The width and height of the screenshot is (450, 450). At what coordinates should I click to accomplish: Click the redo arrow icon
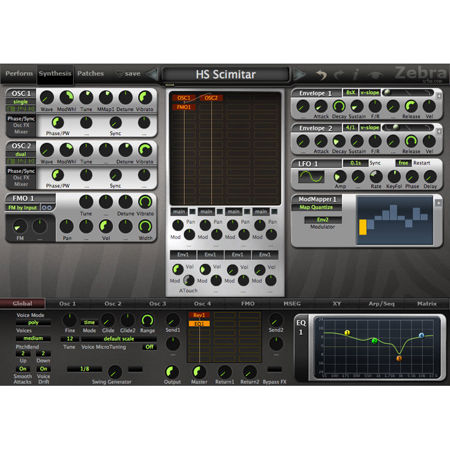click(340, 74)
